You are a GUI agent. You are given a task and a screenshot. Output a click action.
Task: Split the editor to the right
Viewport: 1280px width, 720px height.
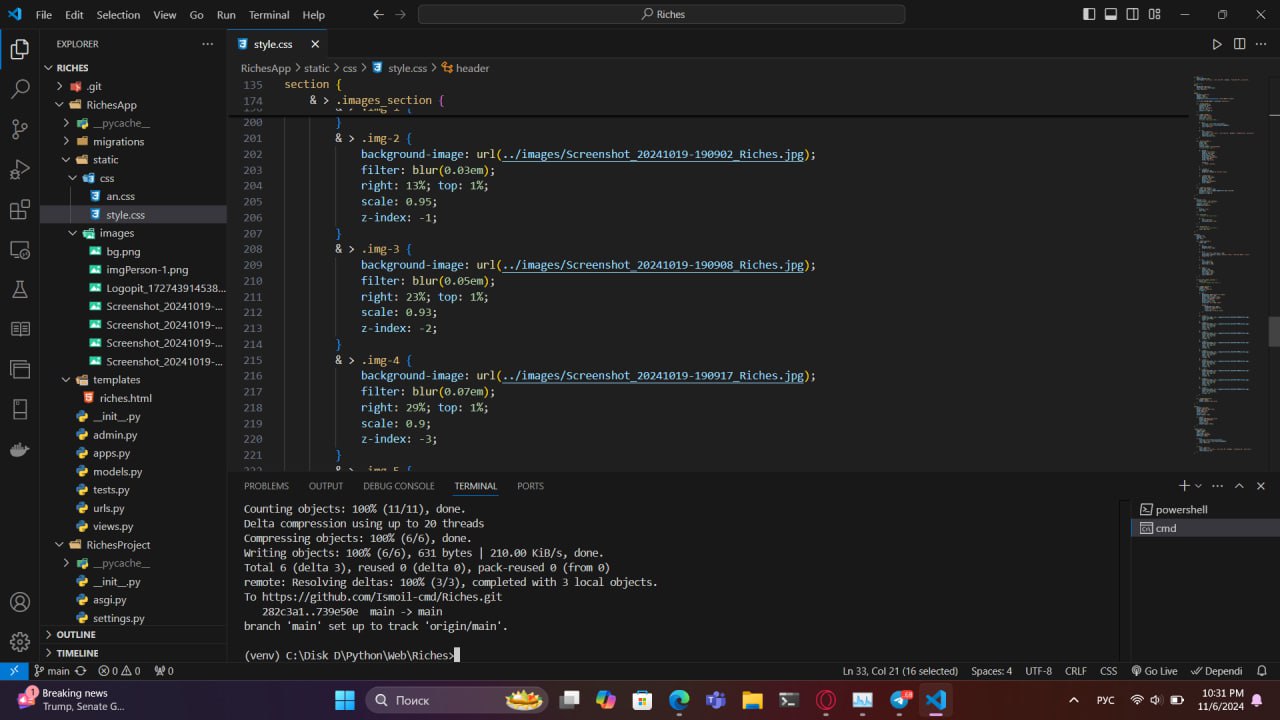pos(1240,44)
